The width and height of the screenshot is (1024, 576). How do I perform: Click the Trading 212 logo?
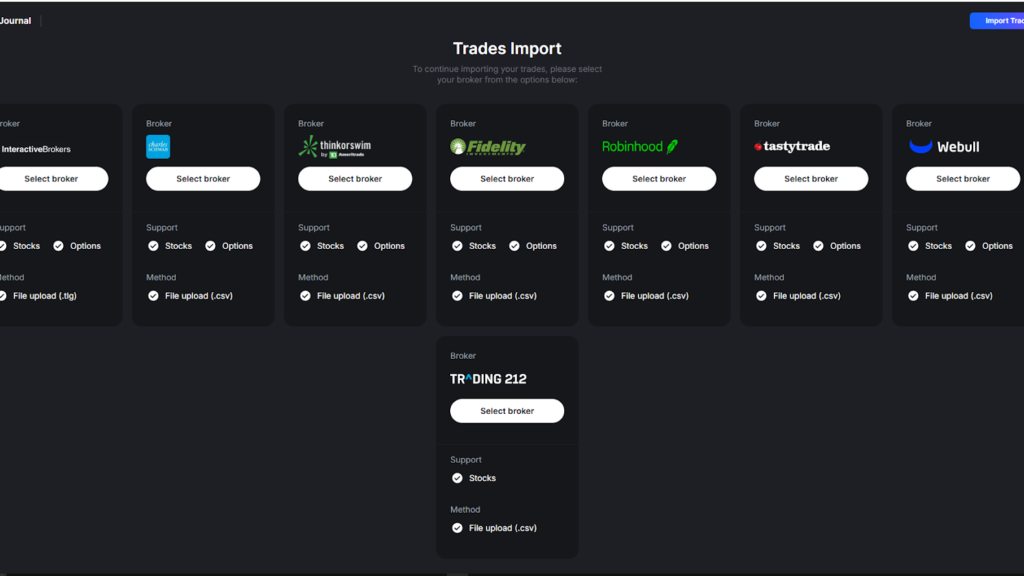click(x=489, y=378)
